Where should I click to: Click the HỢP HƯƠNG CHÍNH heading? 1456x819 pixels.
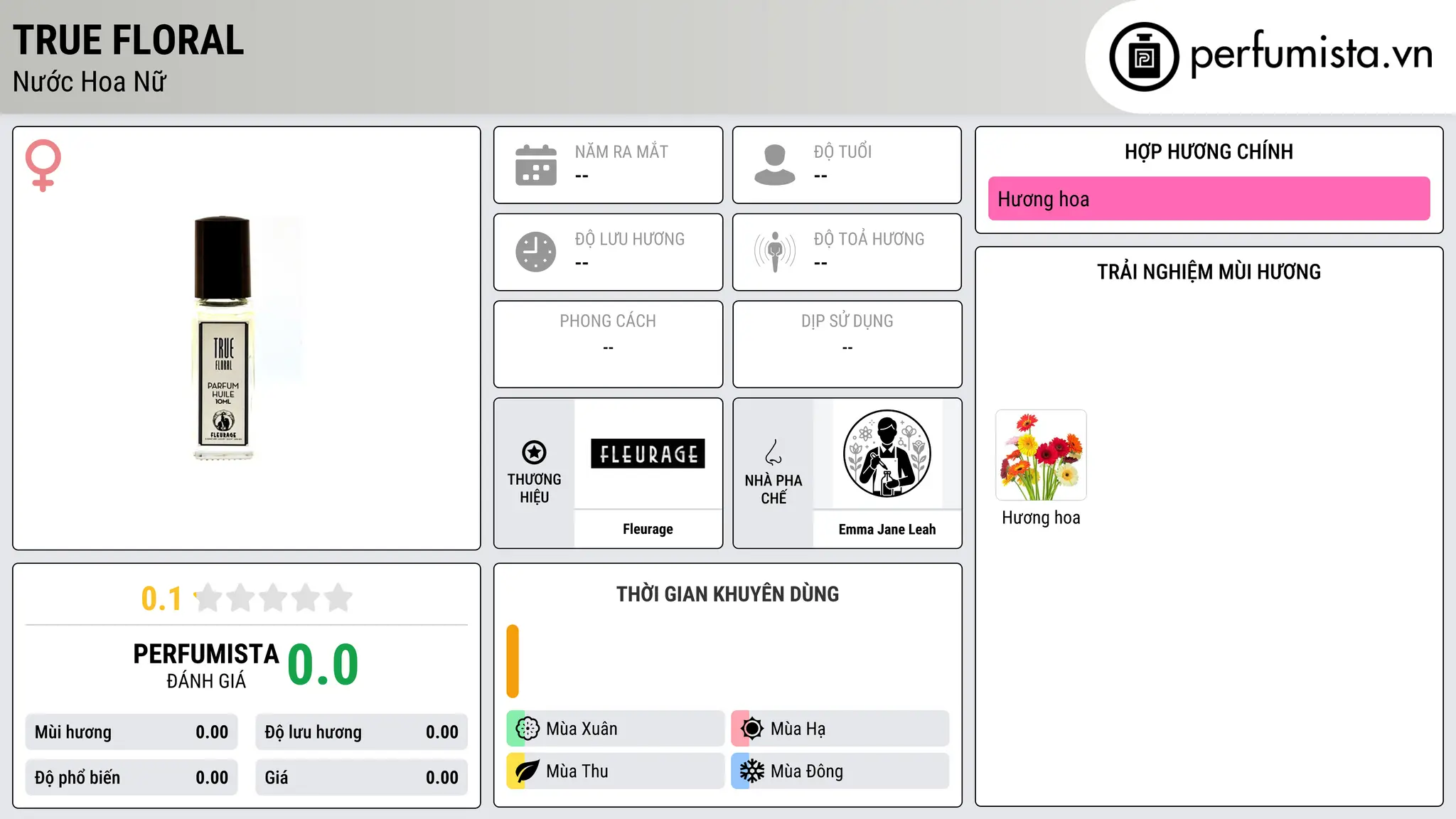pos(1209,151)
